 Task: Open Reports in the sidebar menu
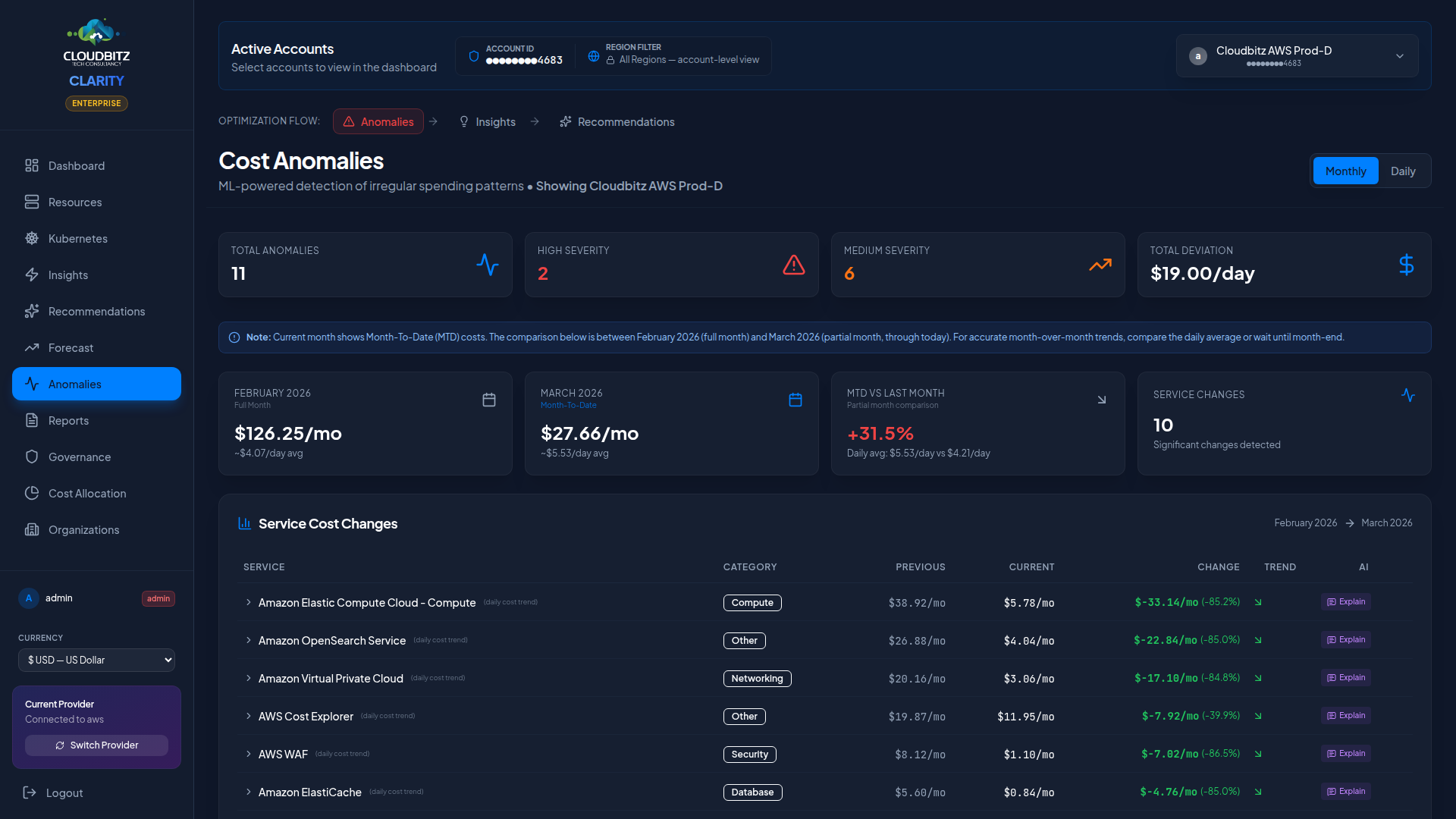68,420
